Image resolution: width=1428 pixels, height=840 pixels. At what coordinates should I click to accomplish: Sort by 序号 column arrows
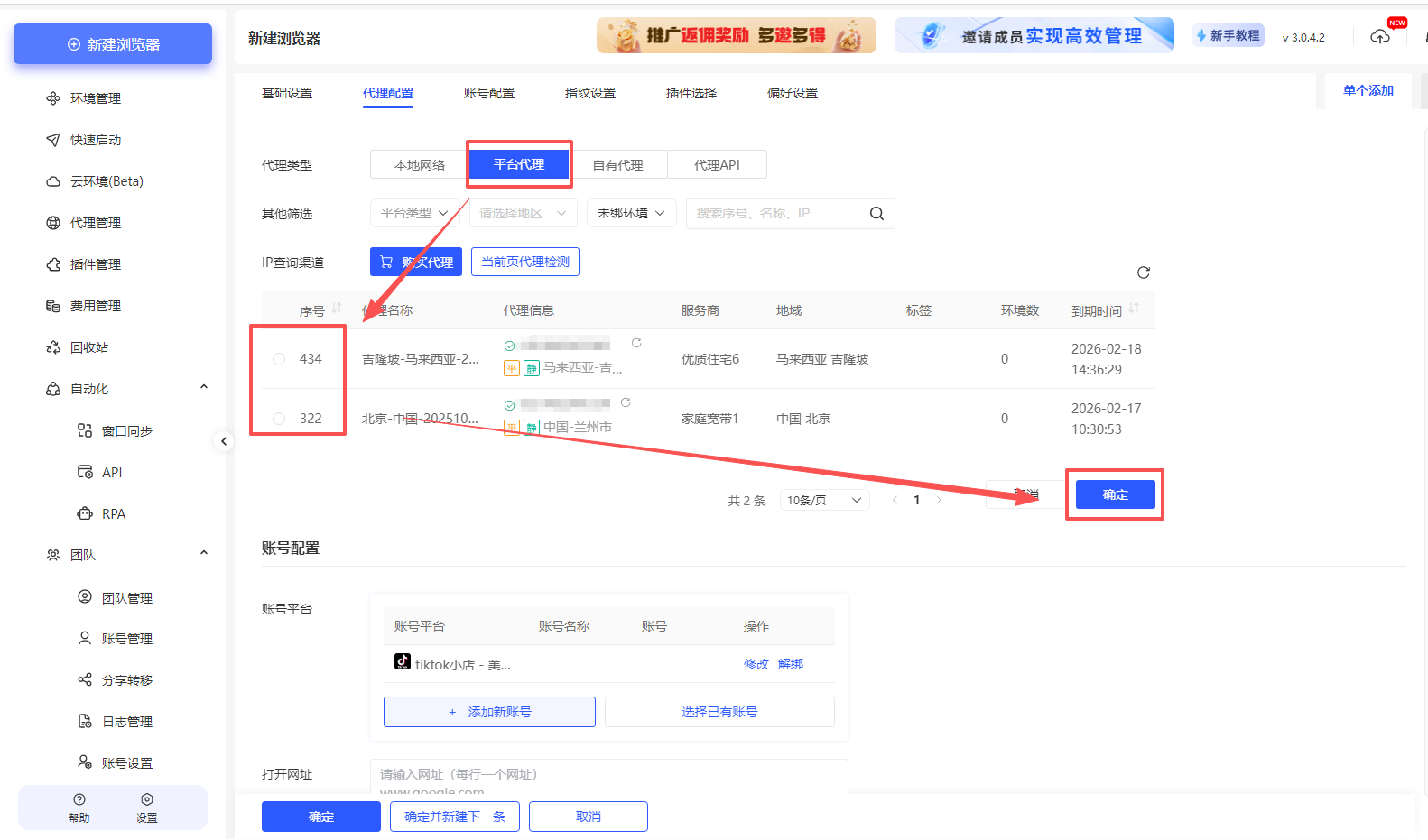337,308
